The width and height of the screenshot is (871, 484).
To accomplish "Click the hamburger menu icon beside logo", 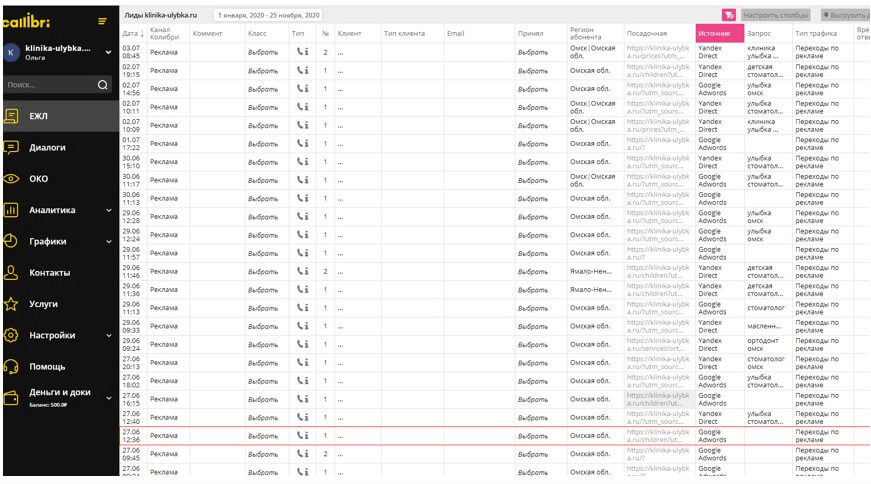I will pos(102,21).
